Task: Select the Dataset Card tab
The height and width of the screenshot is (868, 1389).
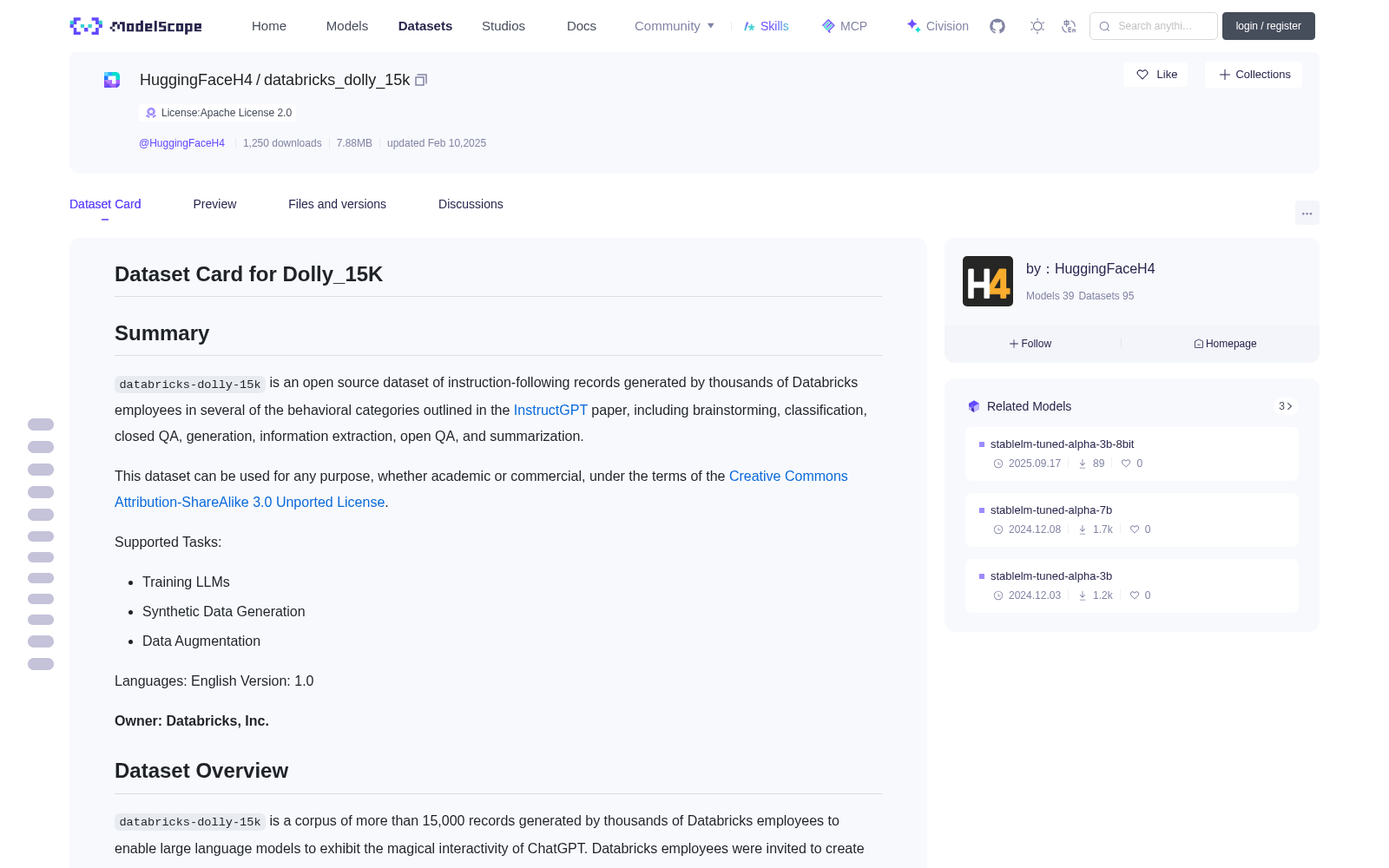Action: pyautogui.click(x=105, y=204)
